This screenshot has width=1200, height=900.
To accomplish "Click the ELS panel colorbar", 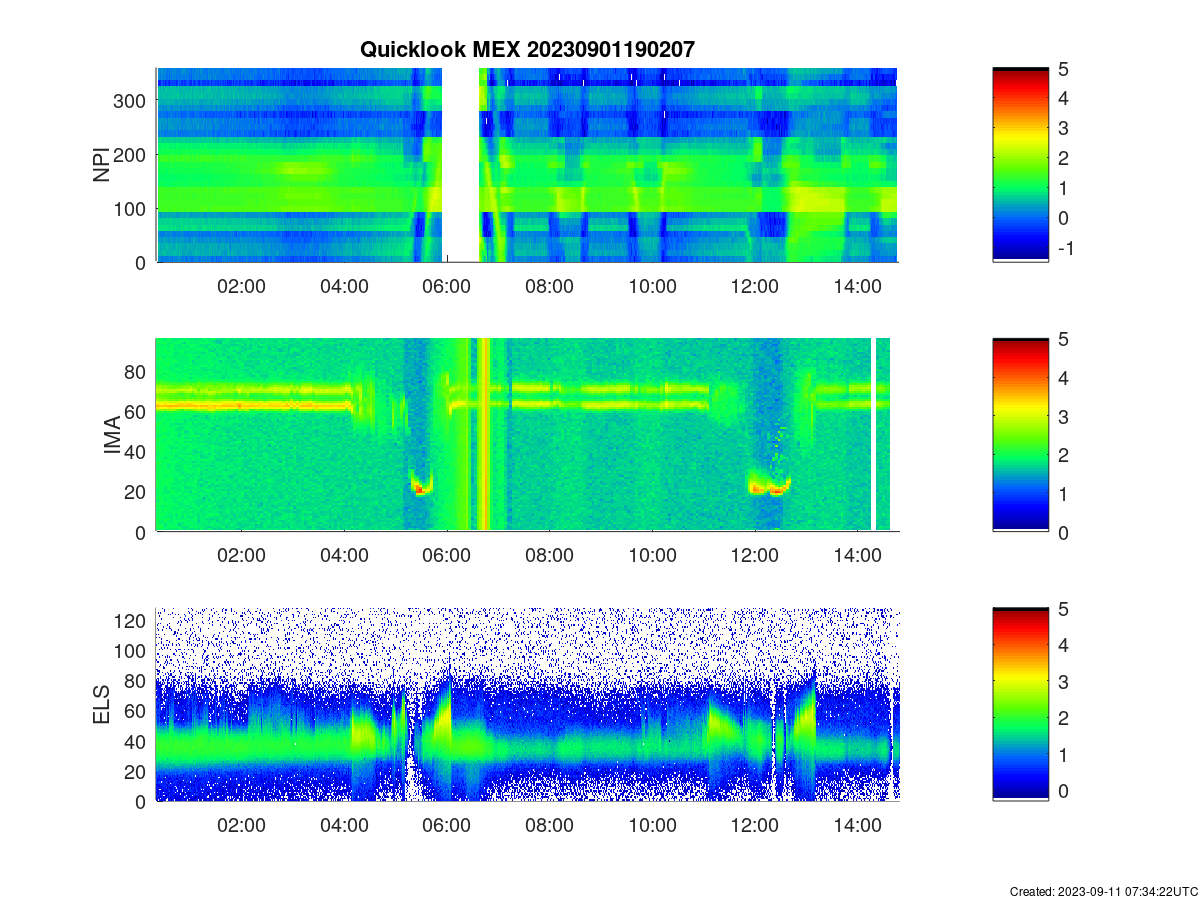I will (x=1020, y=704).
